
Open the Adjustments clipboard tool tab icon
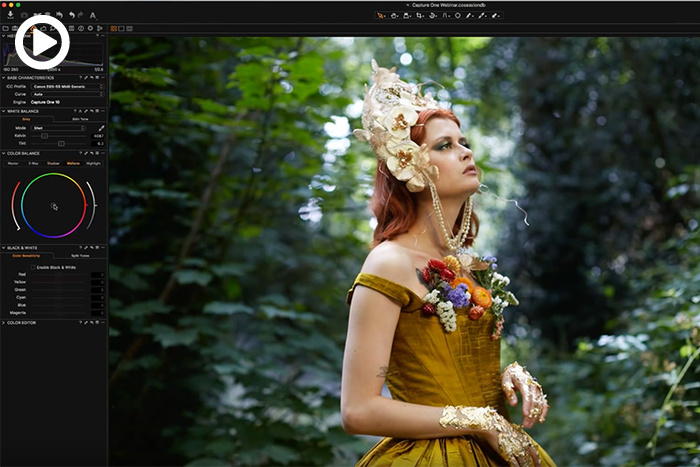pyautogui.click(x=71, y=29)
